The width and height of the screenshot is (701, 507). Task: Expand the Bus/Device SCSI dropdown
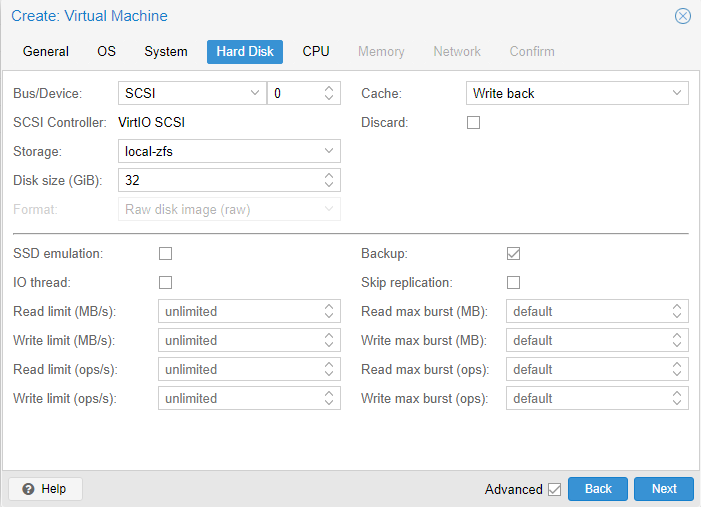[x=255, y=93]
